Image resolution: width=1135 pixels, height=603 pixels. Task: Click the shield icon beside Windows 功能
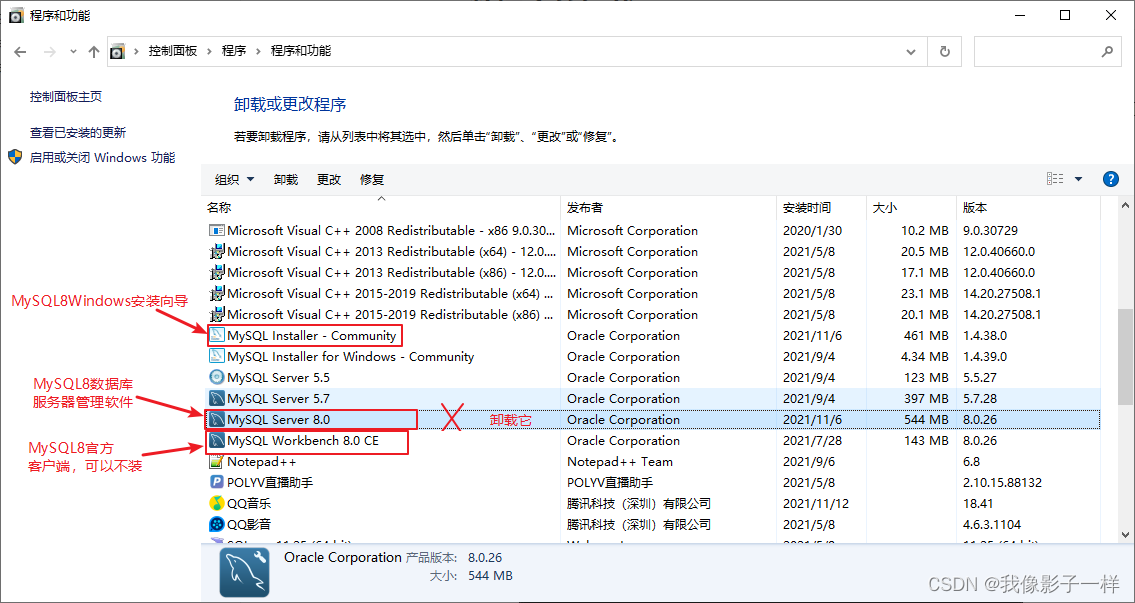click(x=15, y=157)
